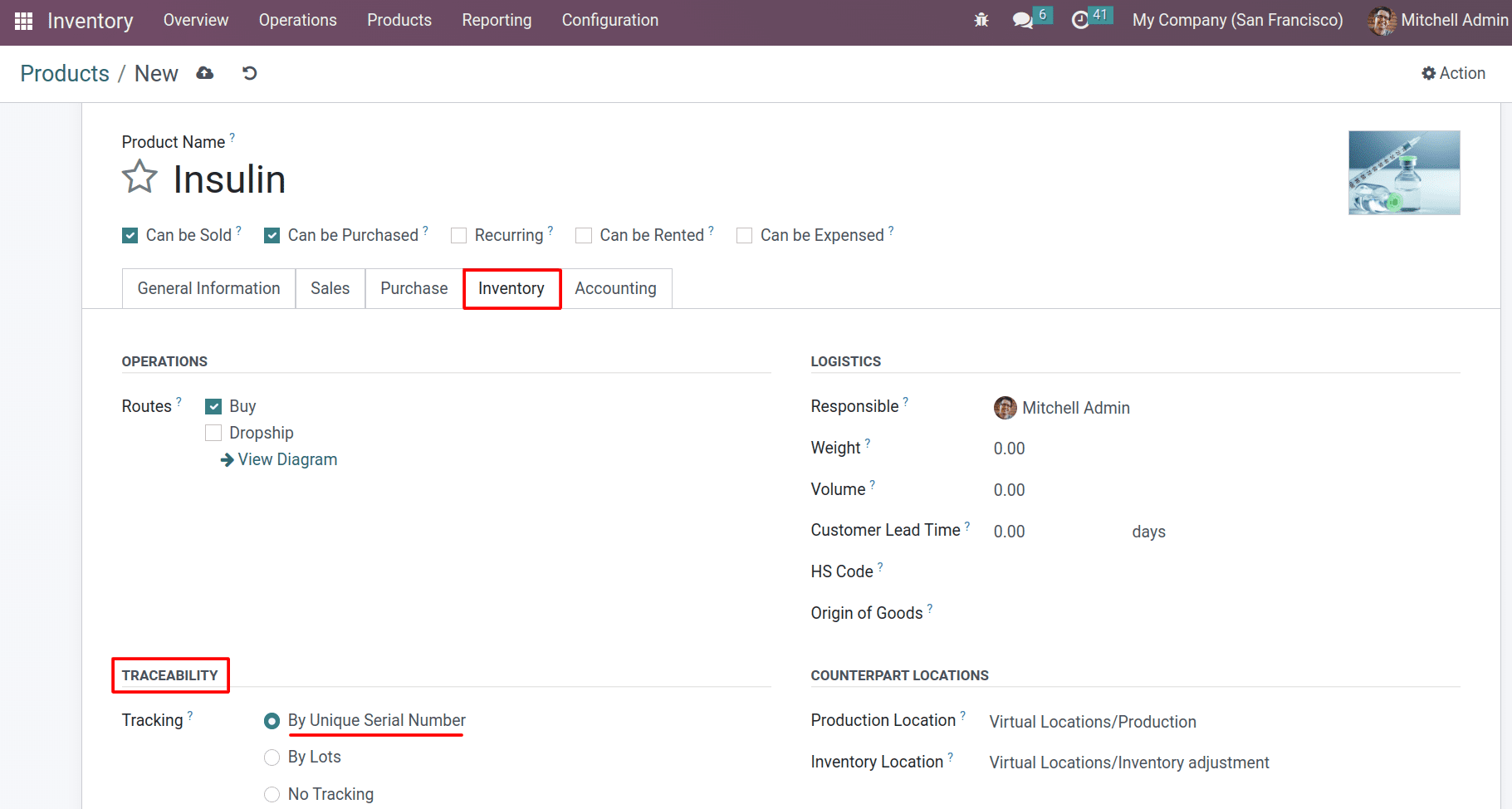Image resolution: width=1512 pixels, height=809 pixels.
Task: Discard changes with the undo icon
Action: click(249, 73)
